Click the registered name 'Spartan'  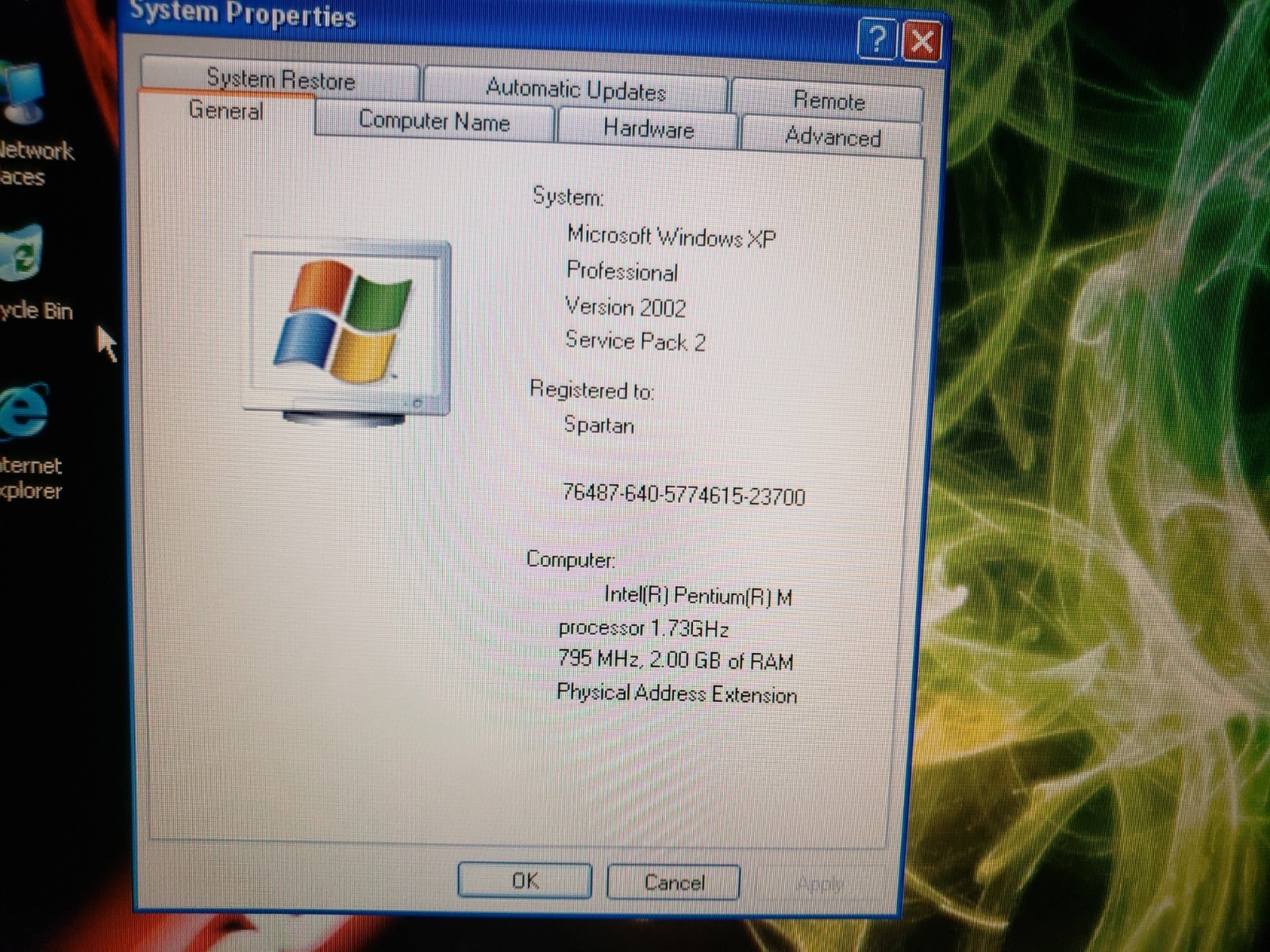point(598,425)
